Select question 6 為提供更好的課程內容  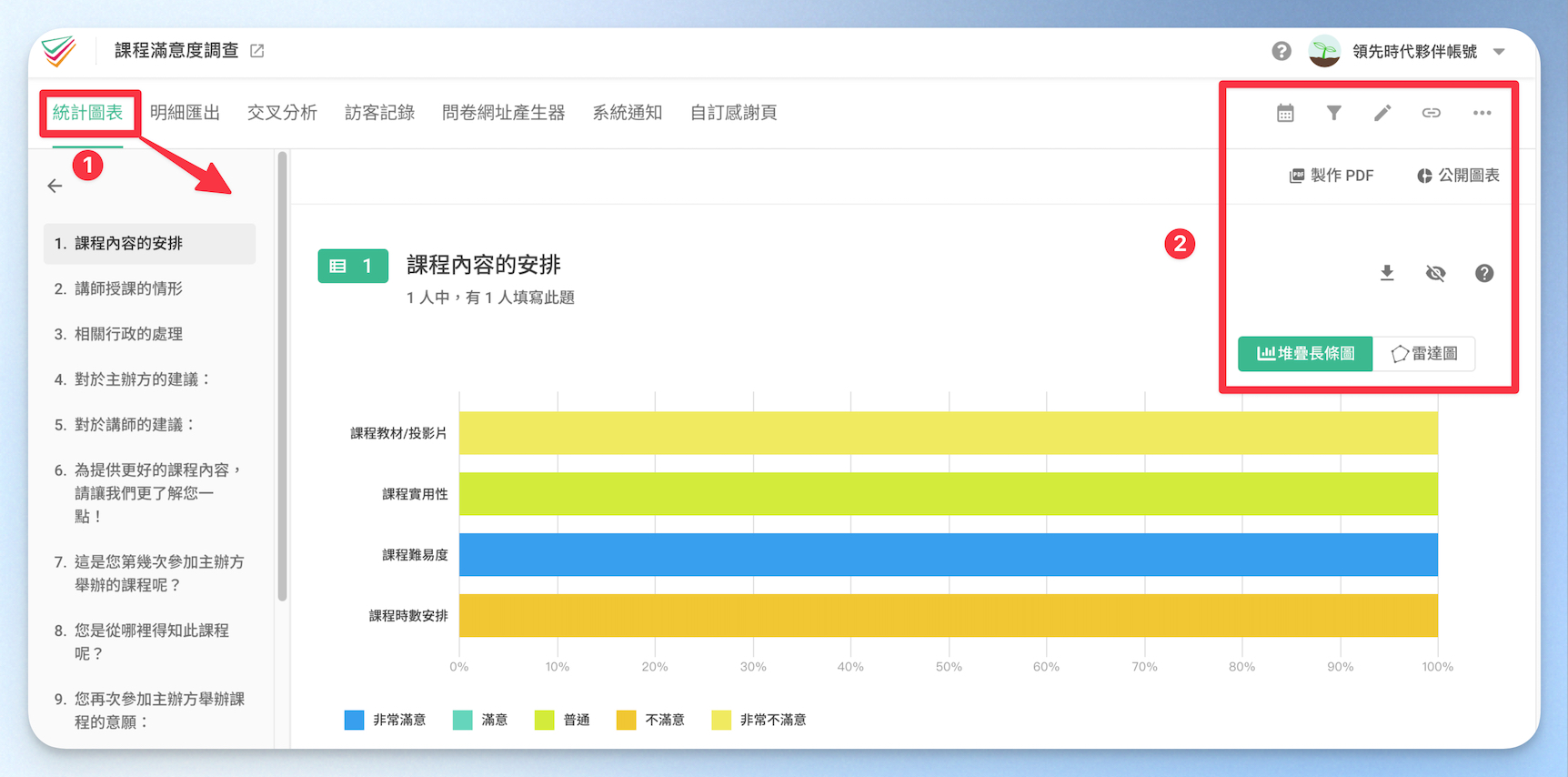pos(149,493)
